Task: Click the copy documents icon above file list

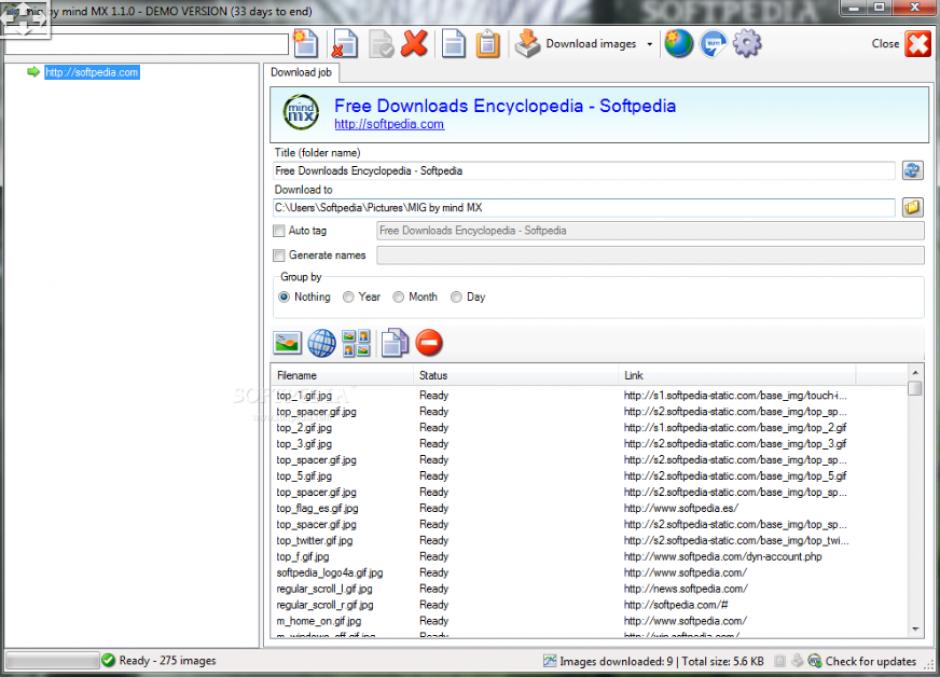Action: pos(395,343)
